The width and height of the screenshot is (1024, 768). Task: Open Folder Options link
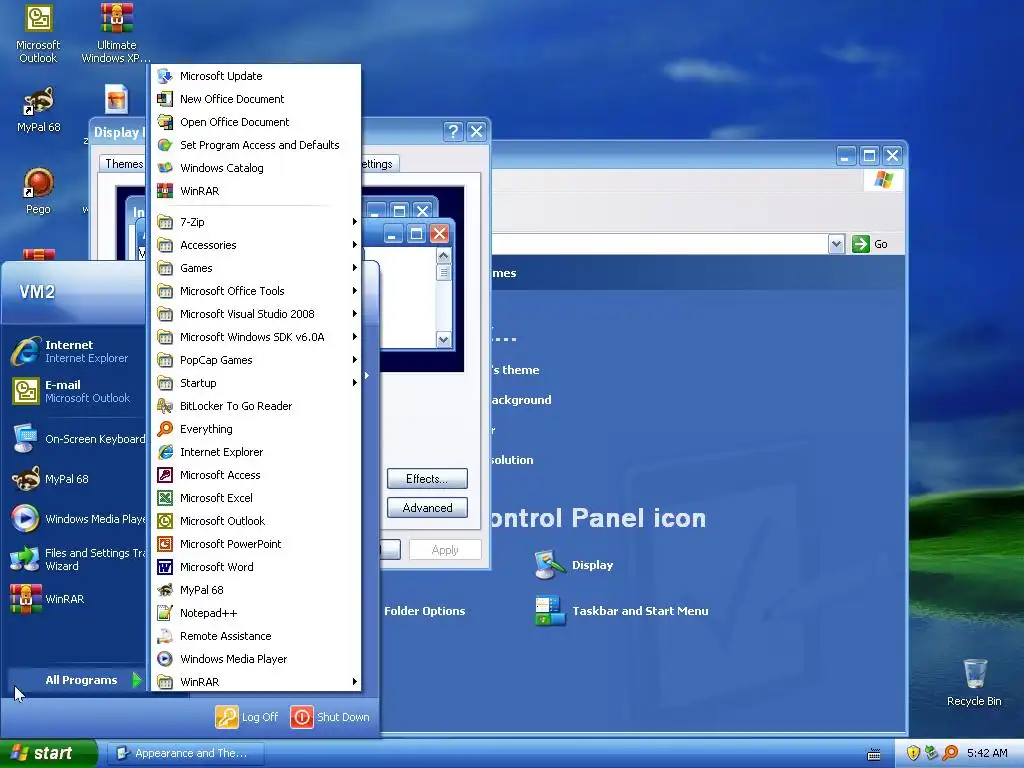click(424, 611)
